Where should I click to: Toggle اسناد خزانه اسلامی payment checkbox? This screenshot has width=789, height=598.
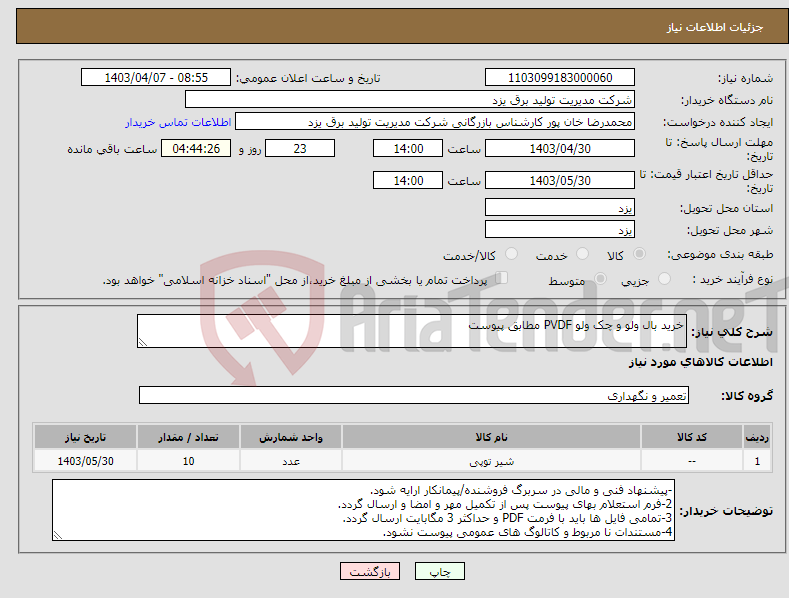502,278
